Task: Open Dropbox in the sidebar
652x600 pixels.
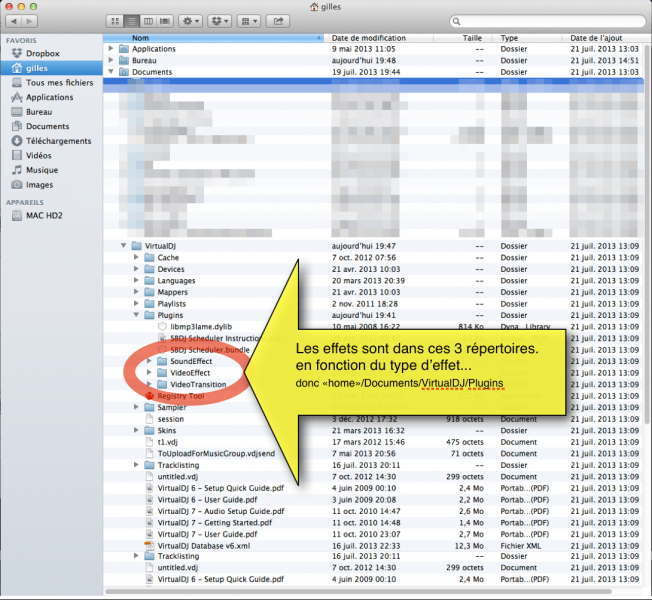Action: tap(42, 54)
